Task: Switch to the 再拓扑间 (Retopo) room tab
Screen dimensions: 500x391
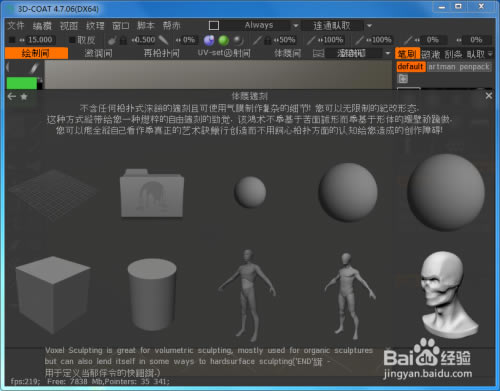Action: tap(162, 53)
